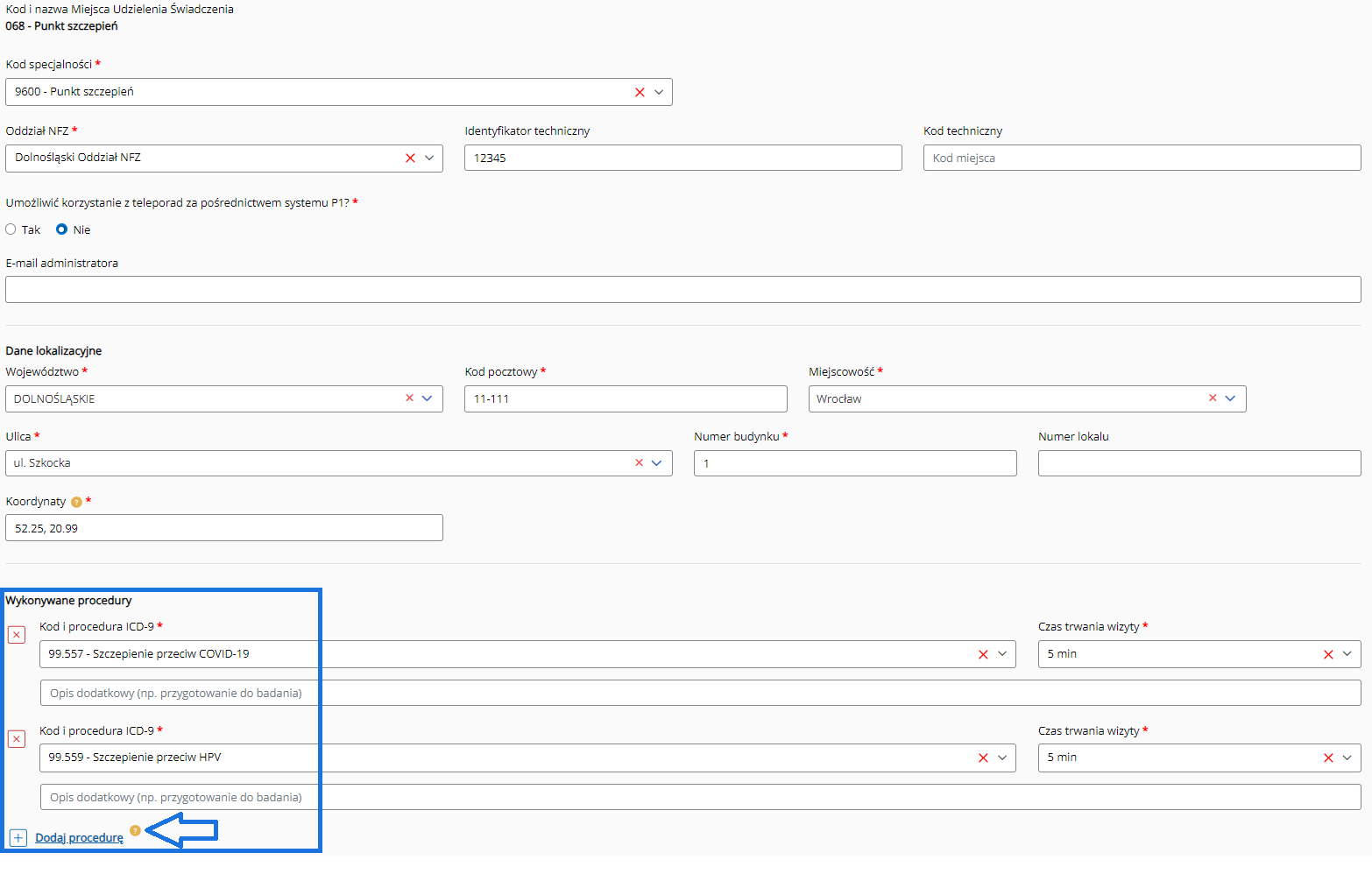The width and height of the screenshot is (1372, 881).
Task: Clear the Miejscowość Wrocław selection
Action: (x=1213, y=398)
